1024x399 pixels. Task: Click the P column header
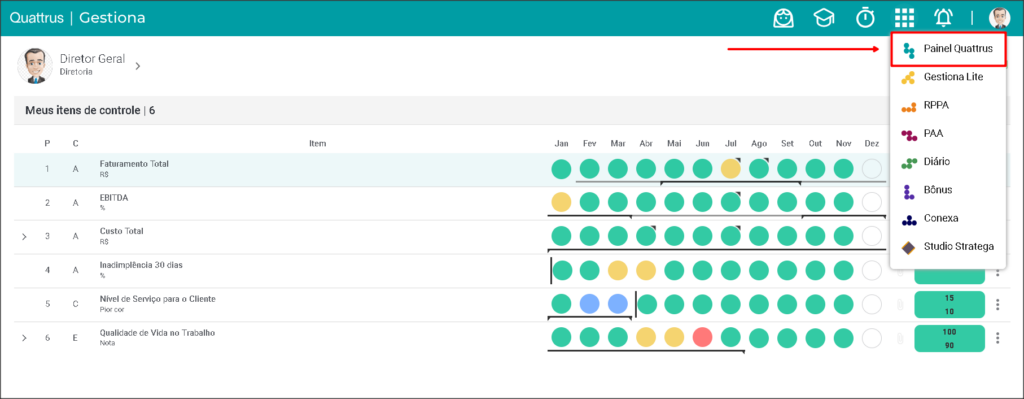pyautogui.click(x=47, y=144)
